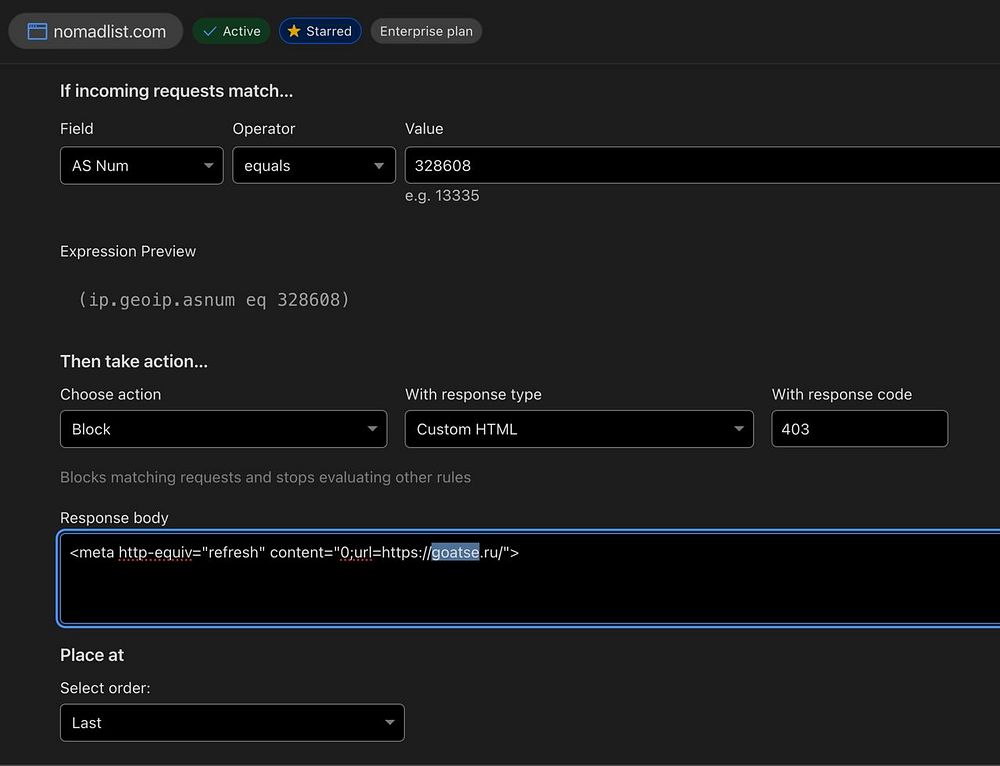The image size is (1000, 766).
Task: Open the Select order dropdown showing Last
Action: click(232, 723)
